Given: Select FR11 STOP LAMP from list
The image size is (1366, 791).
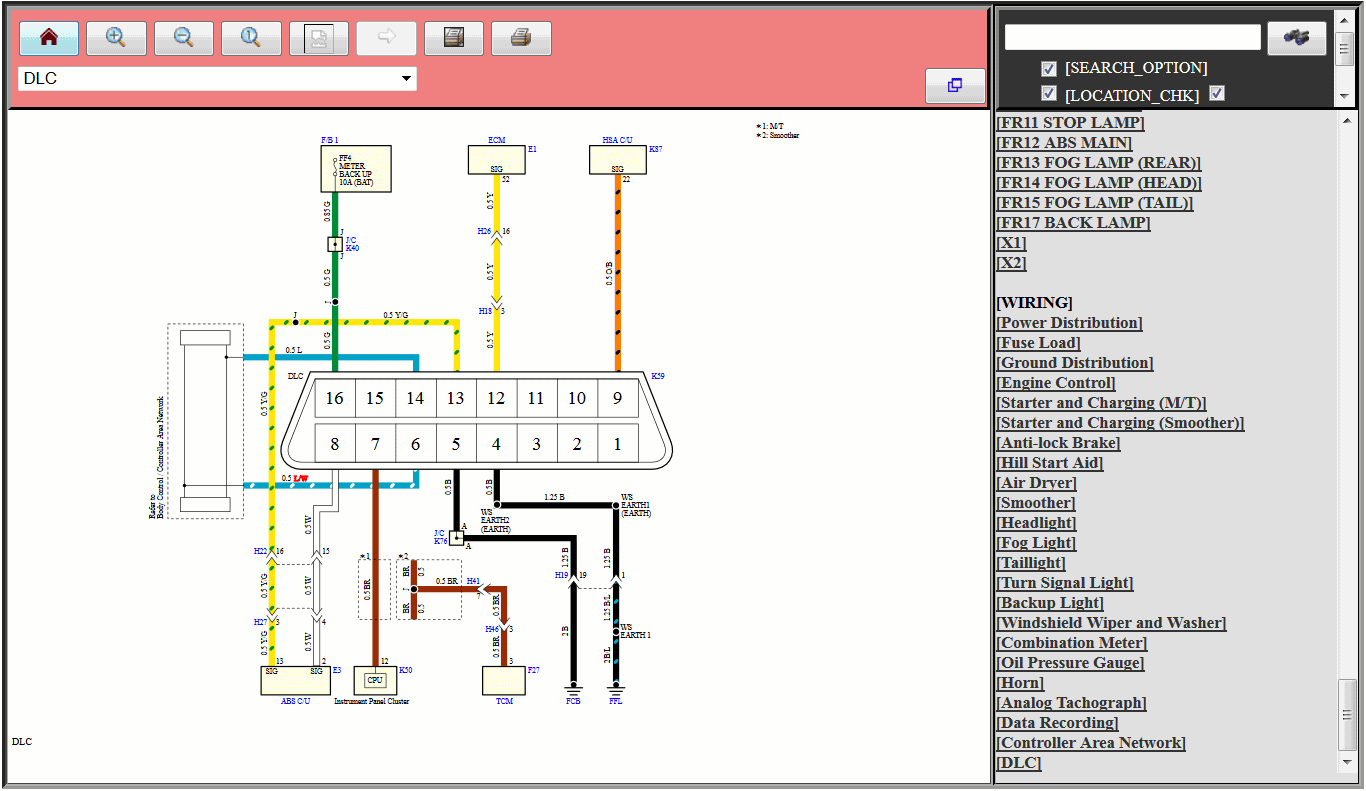Looking at the screenshot, I should pos(1070,123).
